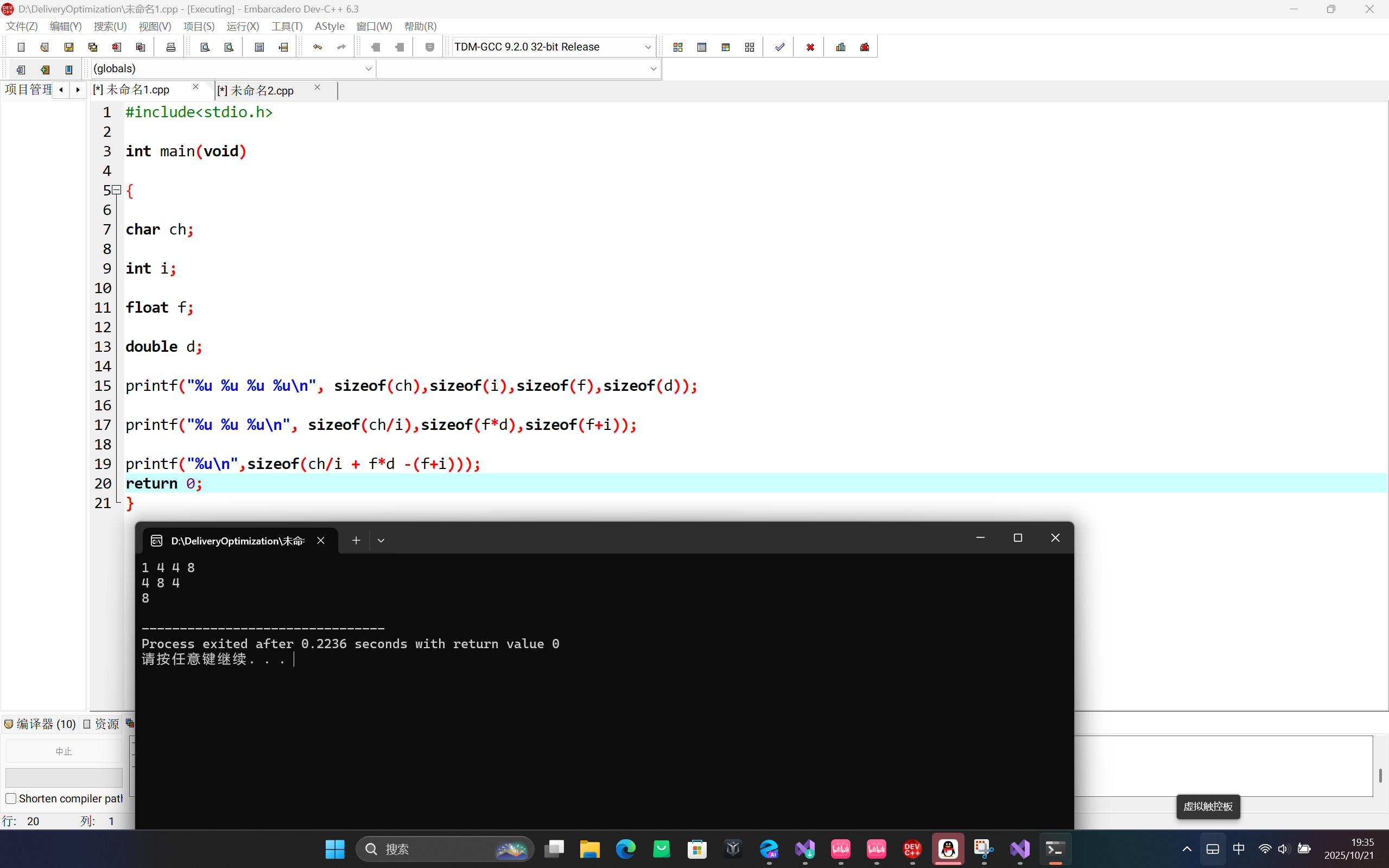Click the Print toolbar icon

pyautogui.click(x=170, y=47)
